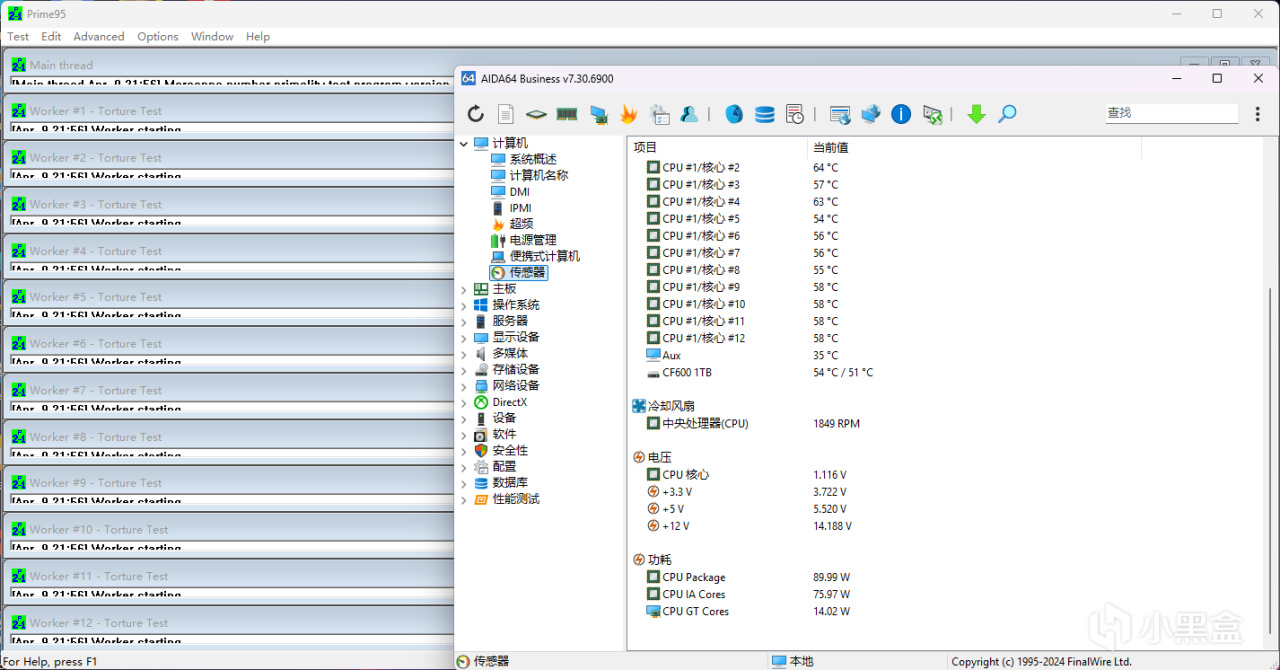Expand the 显示设备 tree node
The image size is (1280, 670).
coord(464,338)
